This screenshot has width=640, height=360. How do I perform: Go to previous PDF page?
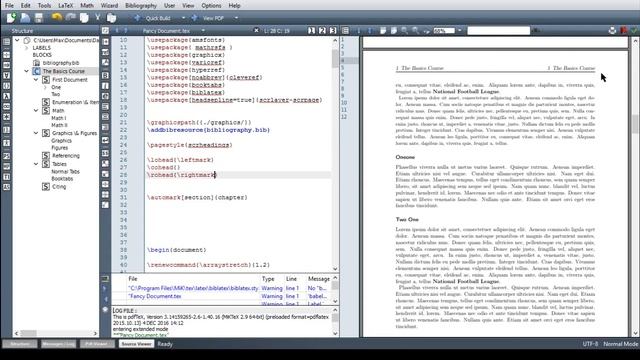coord(359,31)
